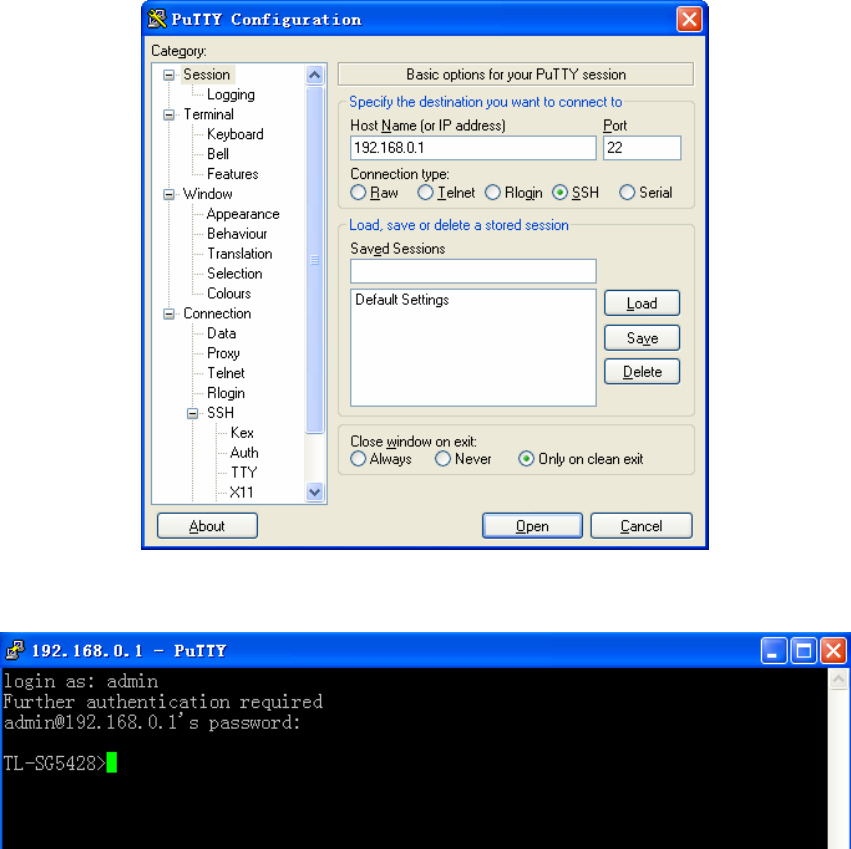Click the TL-SG5428> terminal prompt
This screenshot has height=849, width=851.
pyautogui.click(x=54, y=763)
